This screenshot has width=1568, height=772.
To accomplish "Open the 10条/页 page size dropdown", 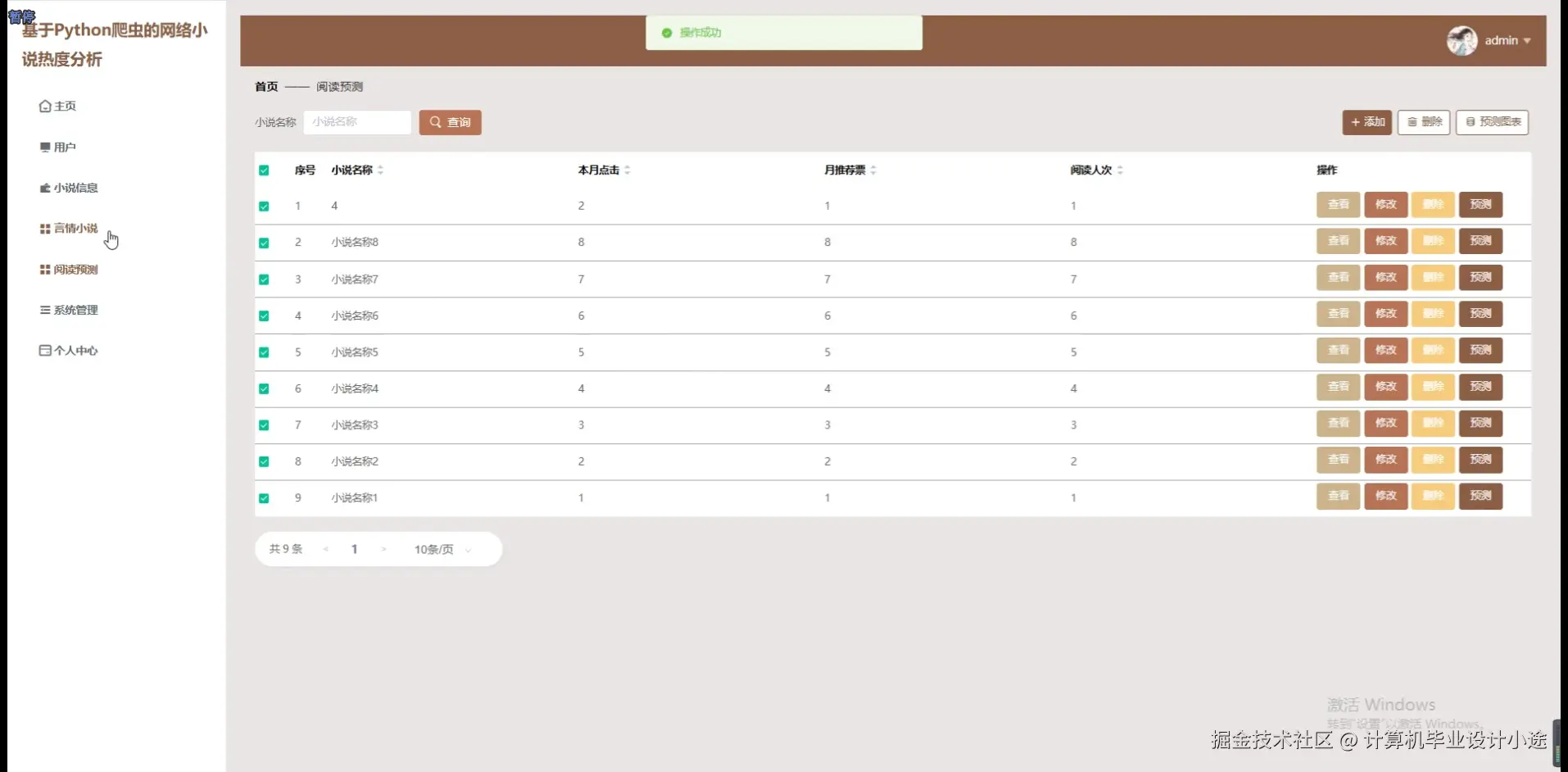I will click(x=442, y=550).
